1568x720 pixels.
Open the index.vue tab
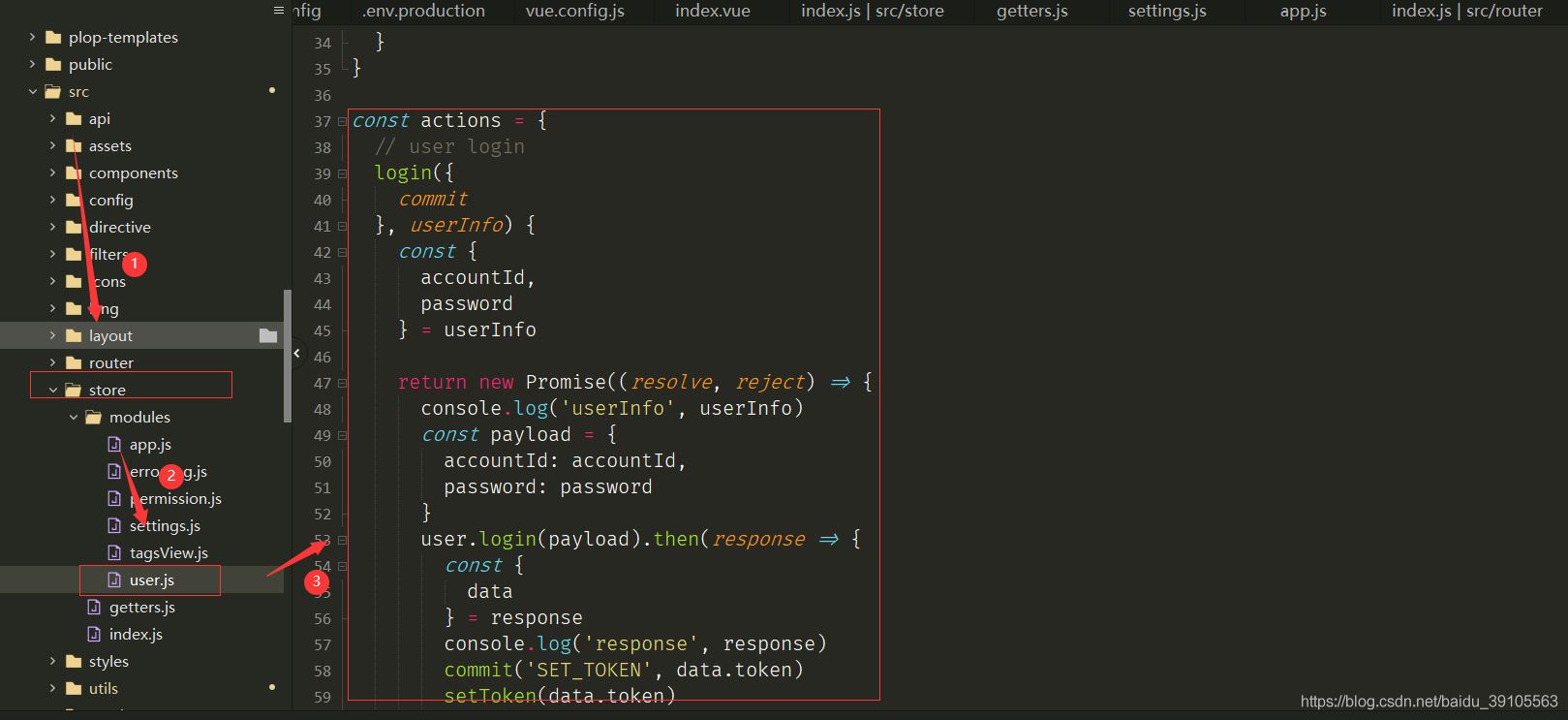coord(713,12)
